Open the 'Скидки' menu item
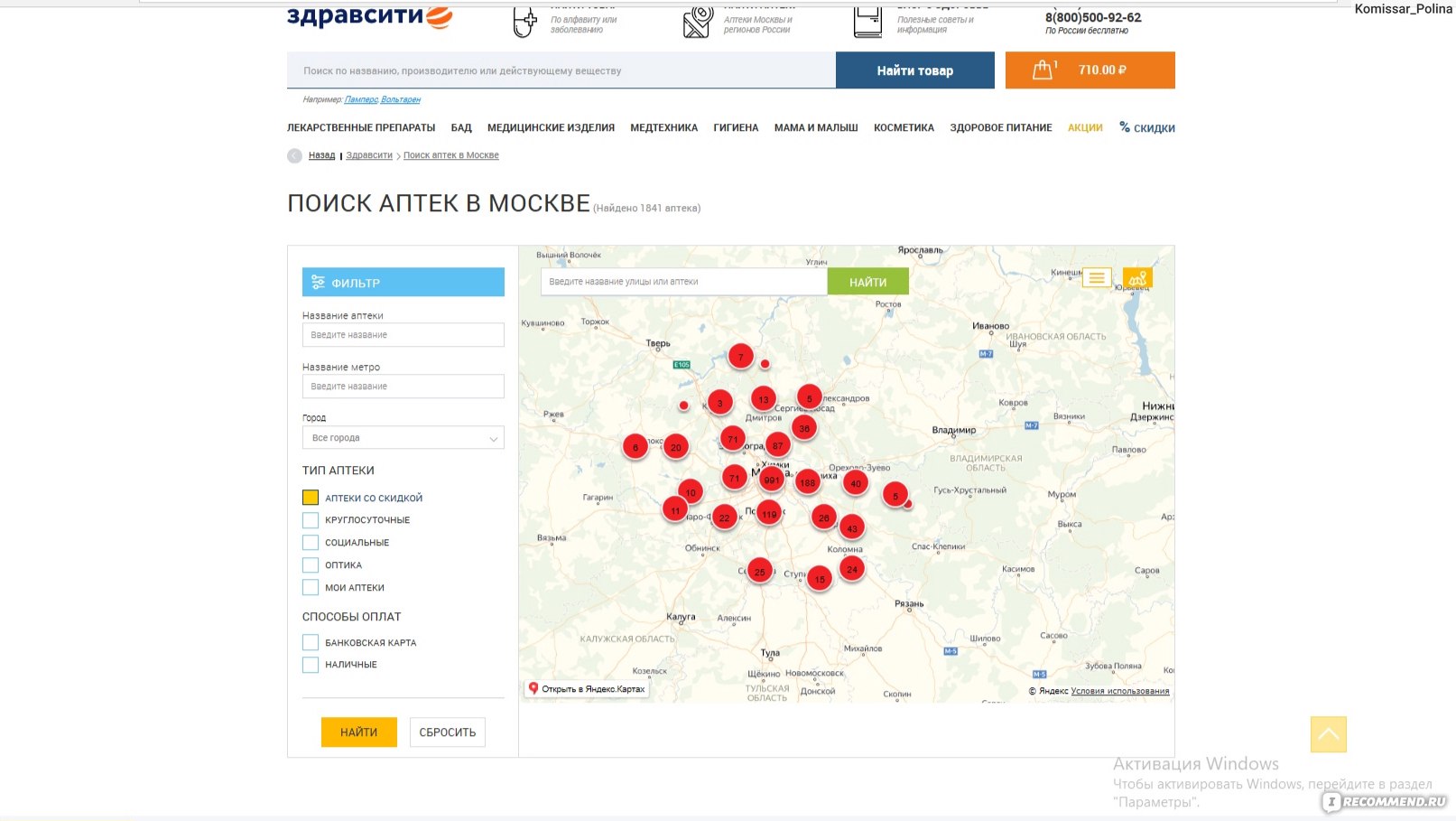 point(1147,128)
